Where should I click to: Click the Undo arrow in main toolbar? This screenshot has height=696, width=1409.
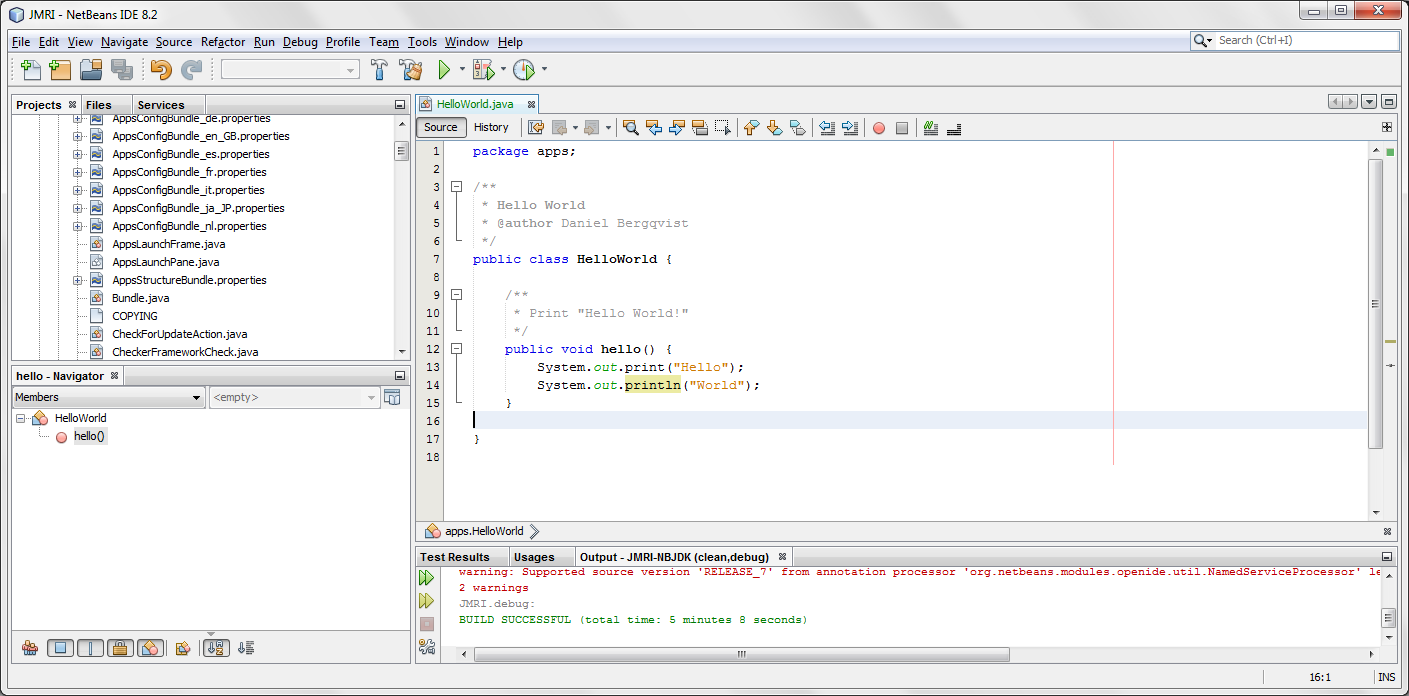pos(161,70)
